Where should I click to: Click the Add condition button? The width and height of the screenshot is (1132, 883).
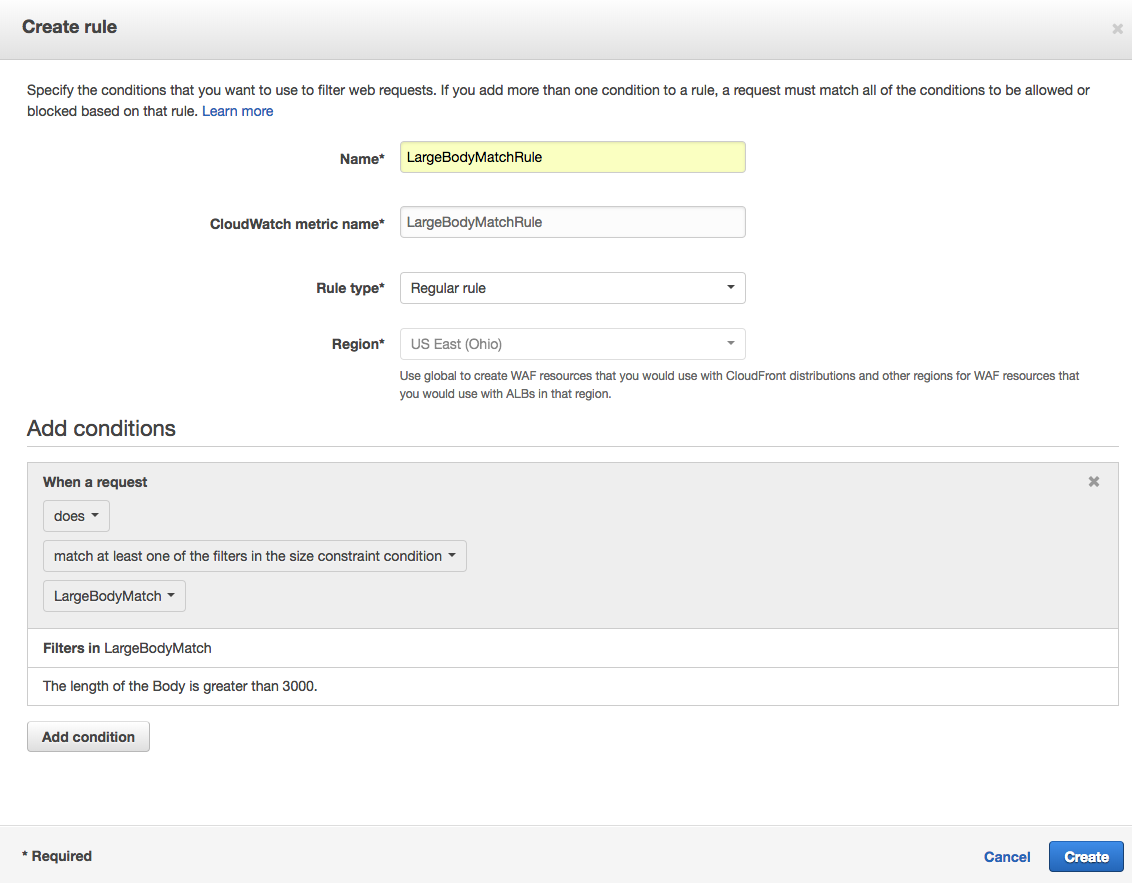[x=88, y=736]
